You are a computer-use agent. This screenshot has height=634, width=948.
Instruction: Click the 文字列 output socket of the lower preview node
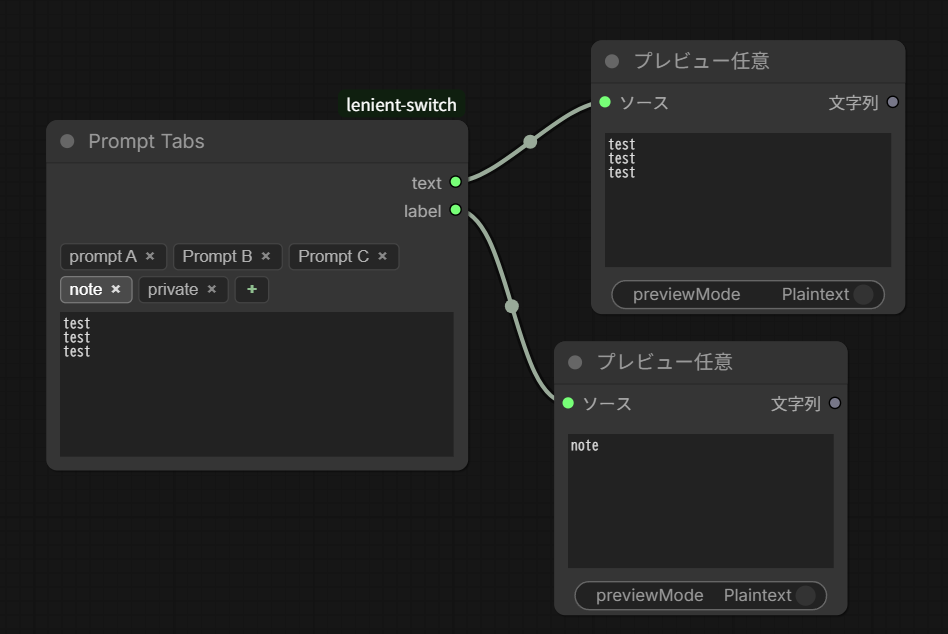coord(834,403)
